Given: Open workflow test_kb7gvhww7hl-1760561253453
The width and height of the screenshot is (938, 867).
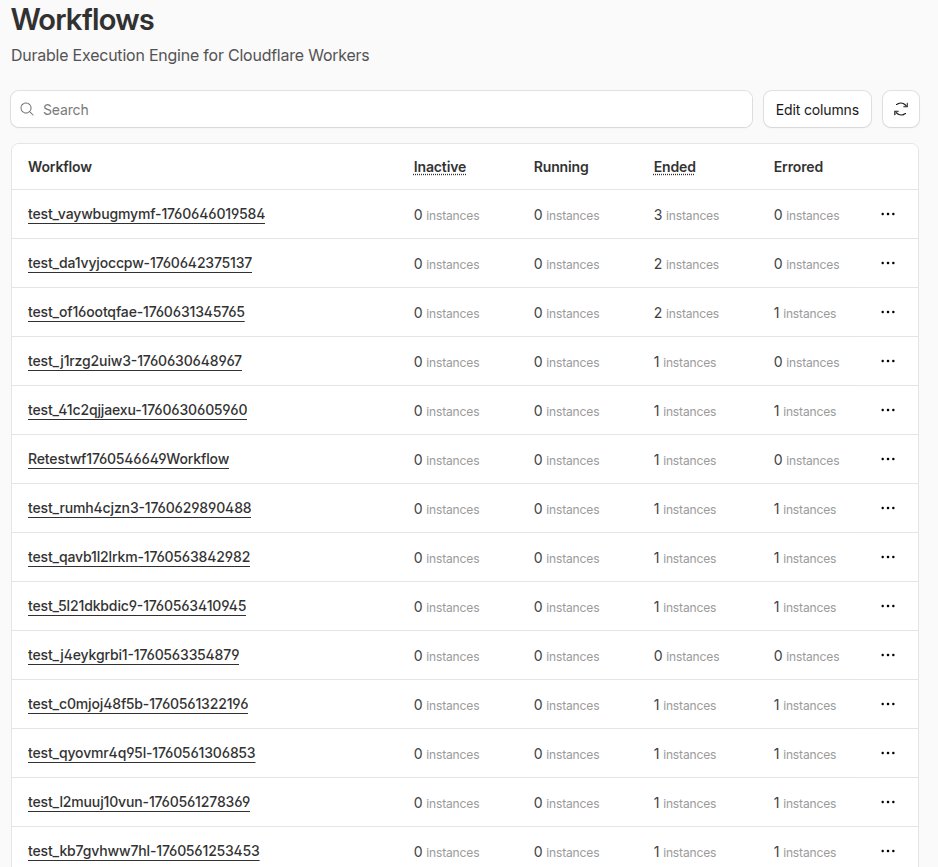Looking at the screenshot, I should point(144,851).
